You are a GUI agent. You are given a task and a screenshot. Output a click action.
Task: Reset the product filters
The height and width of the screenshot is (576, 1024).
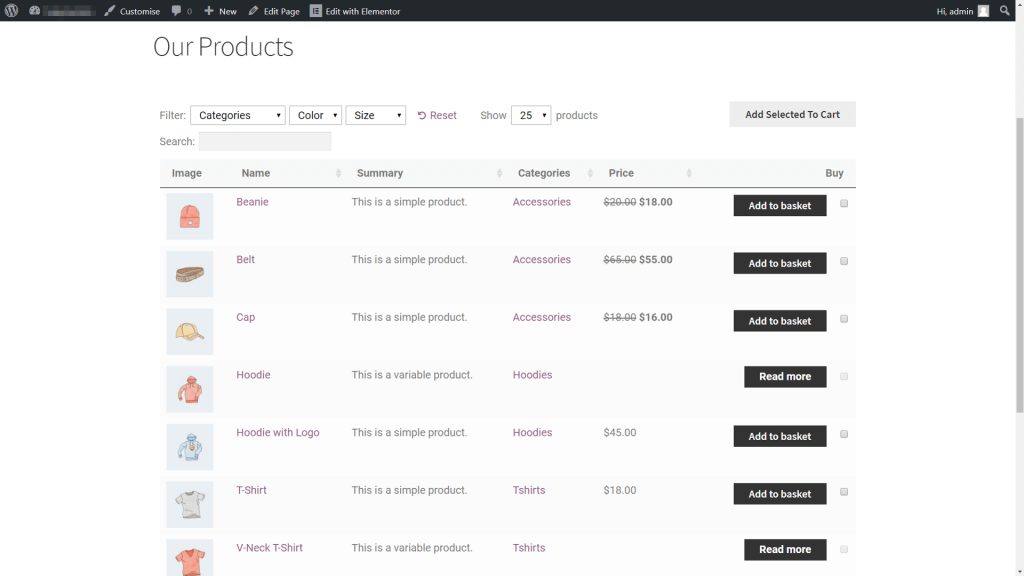click(437, 116)
